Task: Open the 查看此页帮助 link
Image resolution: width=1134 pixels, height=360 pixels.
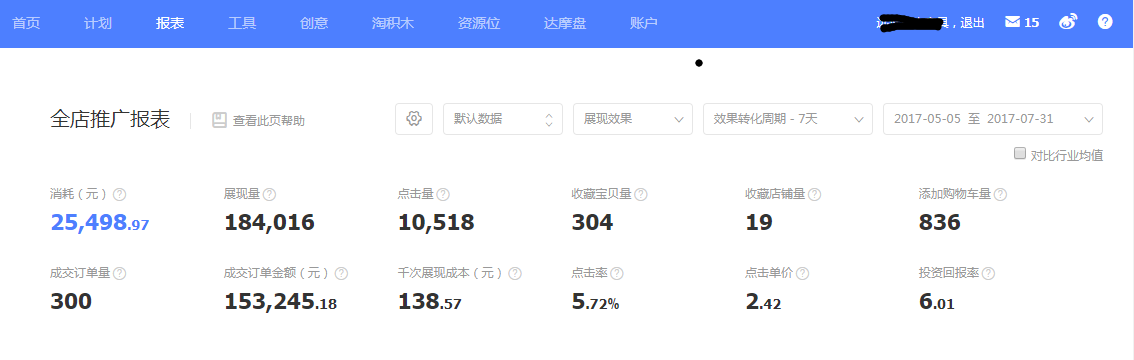Action: pyautogui.click(x=268, y=121)
